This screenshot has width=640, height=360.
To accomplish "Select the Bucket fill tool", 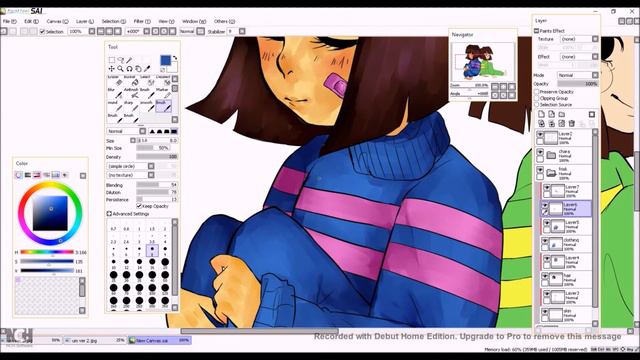I will (x=131, y=81).
